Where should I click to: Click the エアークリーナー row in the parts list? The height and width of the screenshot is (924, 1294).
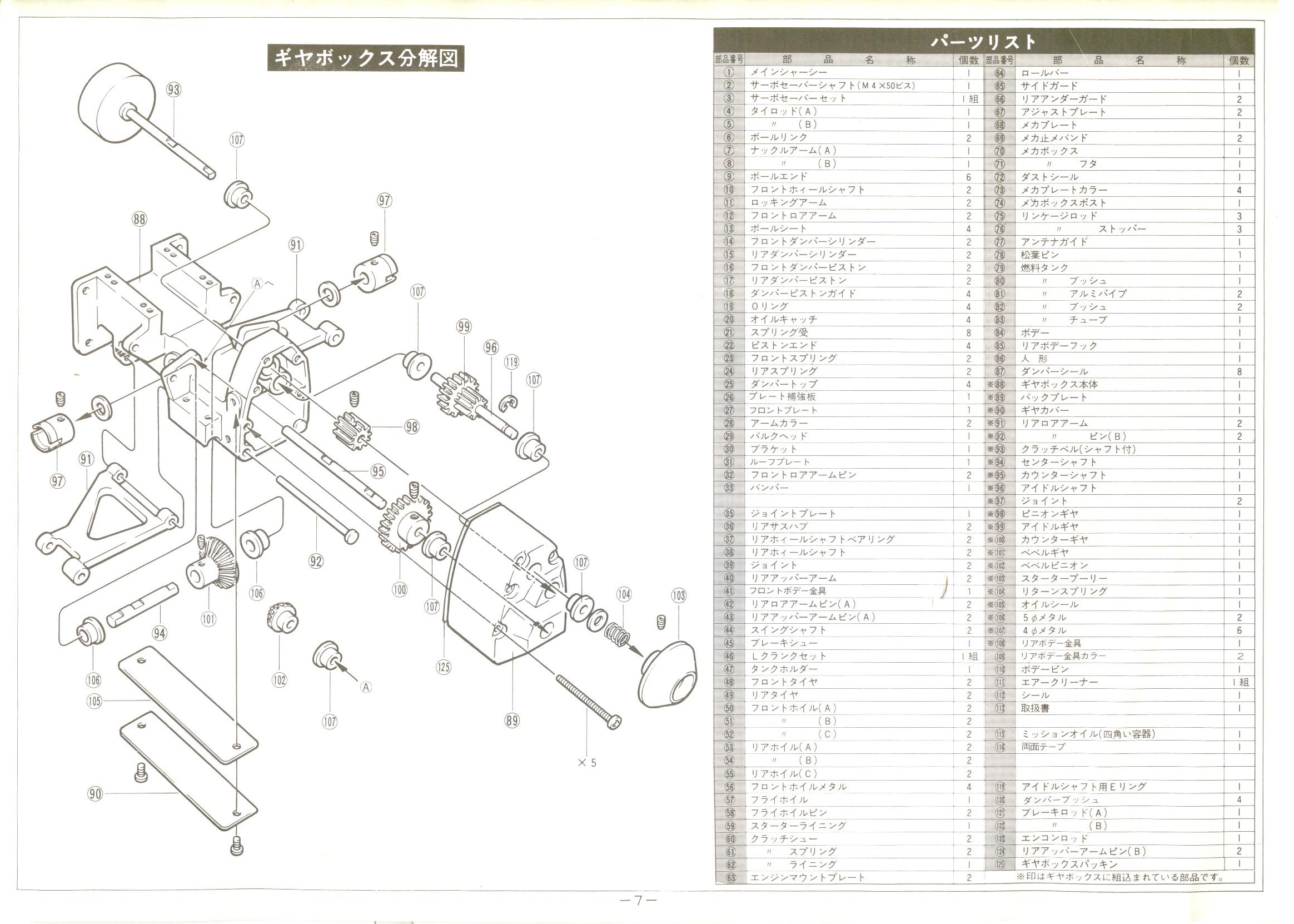pos(1059,682)
